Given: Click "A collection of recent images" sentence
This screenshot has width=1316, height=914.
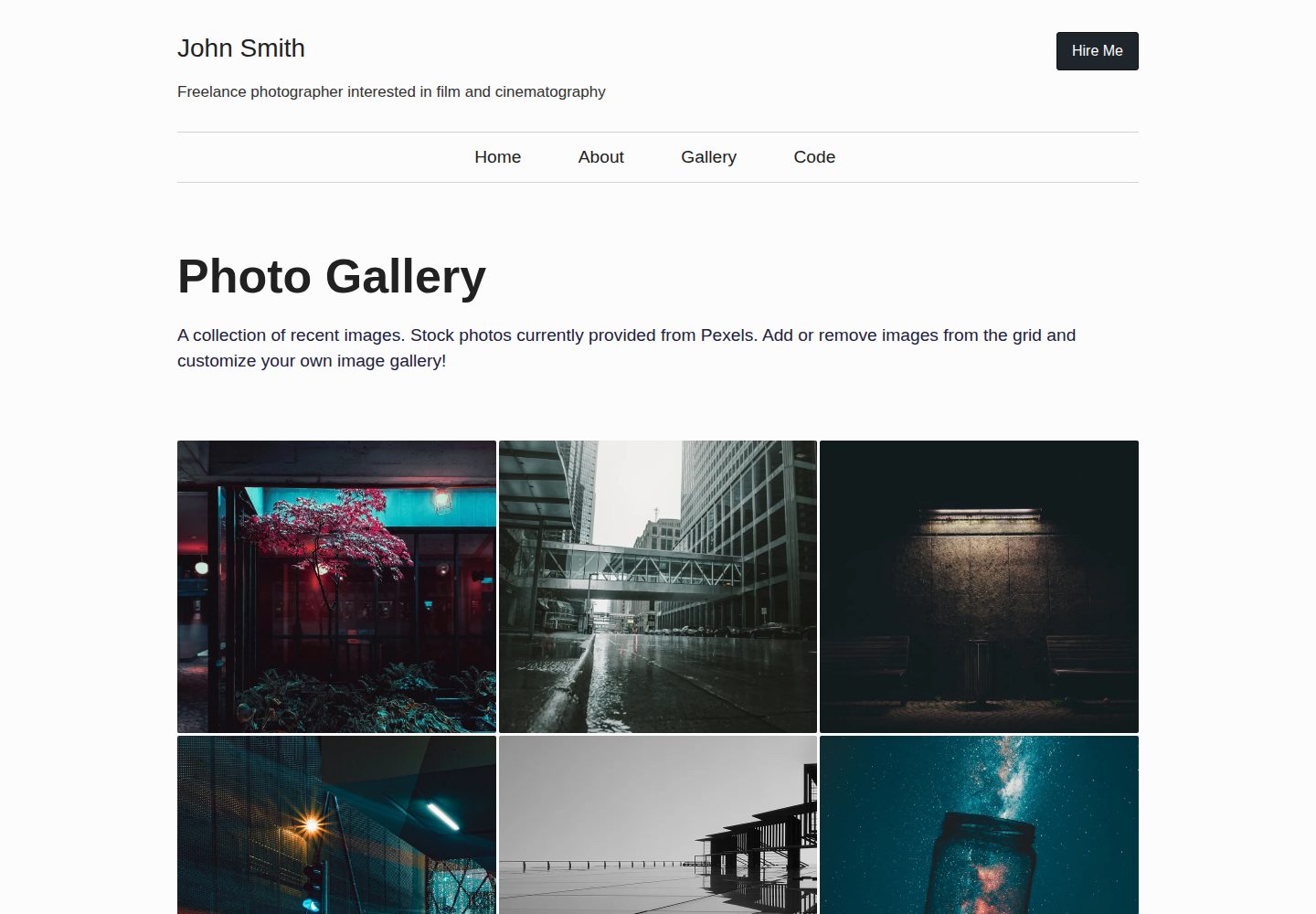Looking at the screenshot, I should pos(291,335).
